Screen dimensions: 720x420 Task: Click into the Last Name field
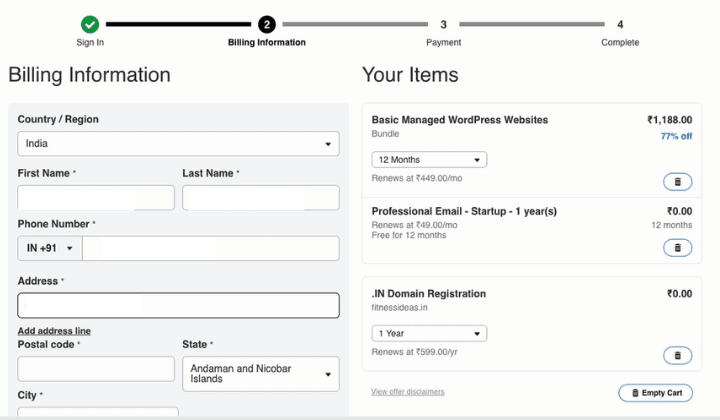[260, 198]
